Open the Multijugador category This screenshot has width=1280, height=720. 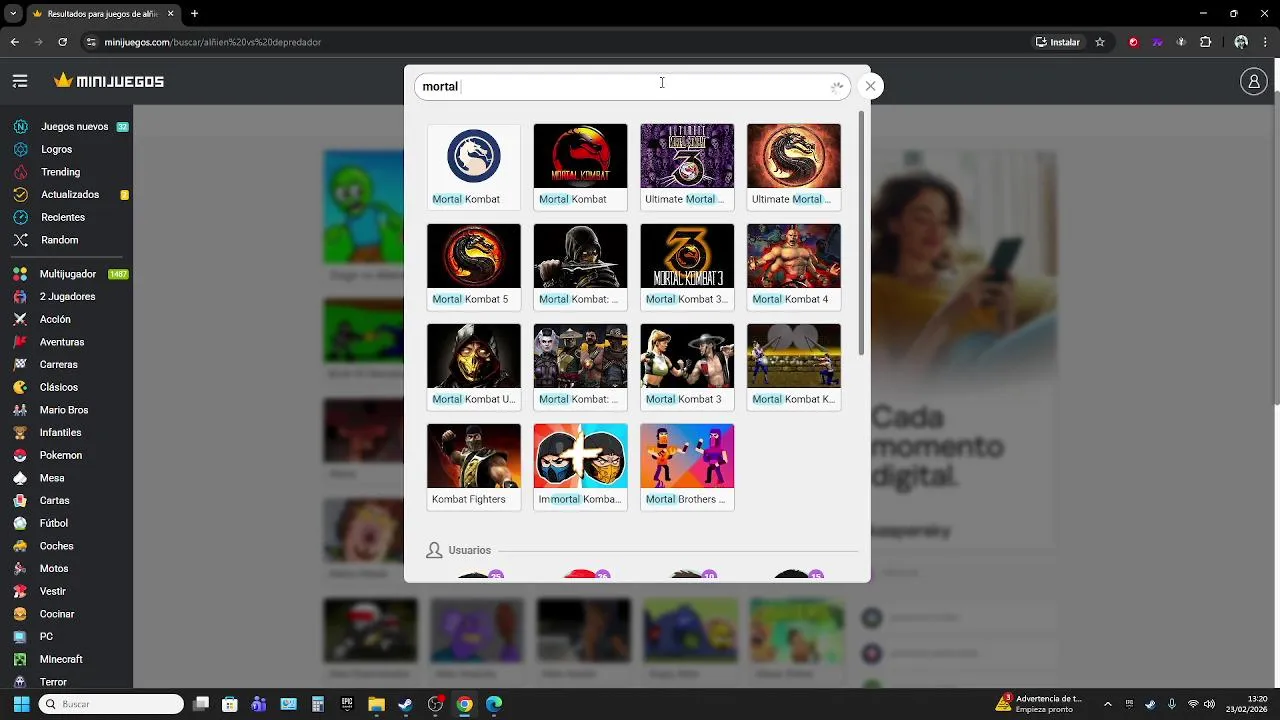point(70,274)
